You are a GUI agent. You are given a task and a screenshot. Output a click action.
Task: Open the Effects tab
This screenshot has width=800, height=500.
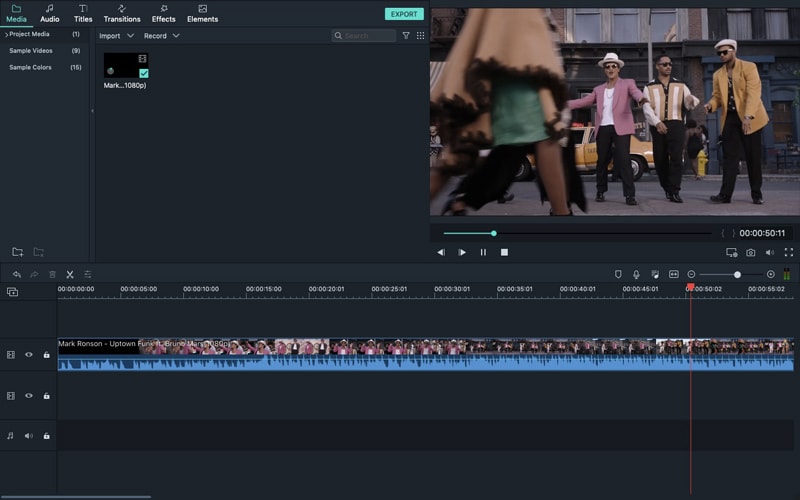pyautogui.click(x=163, y=14)
